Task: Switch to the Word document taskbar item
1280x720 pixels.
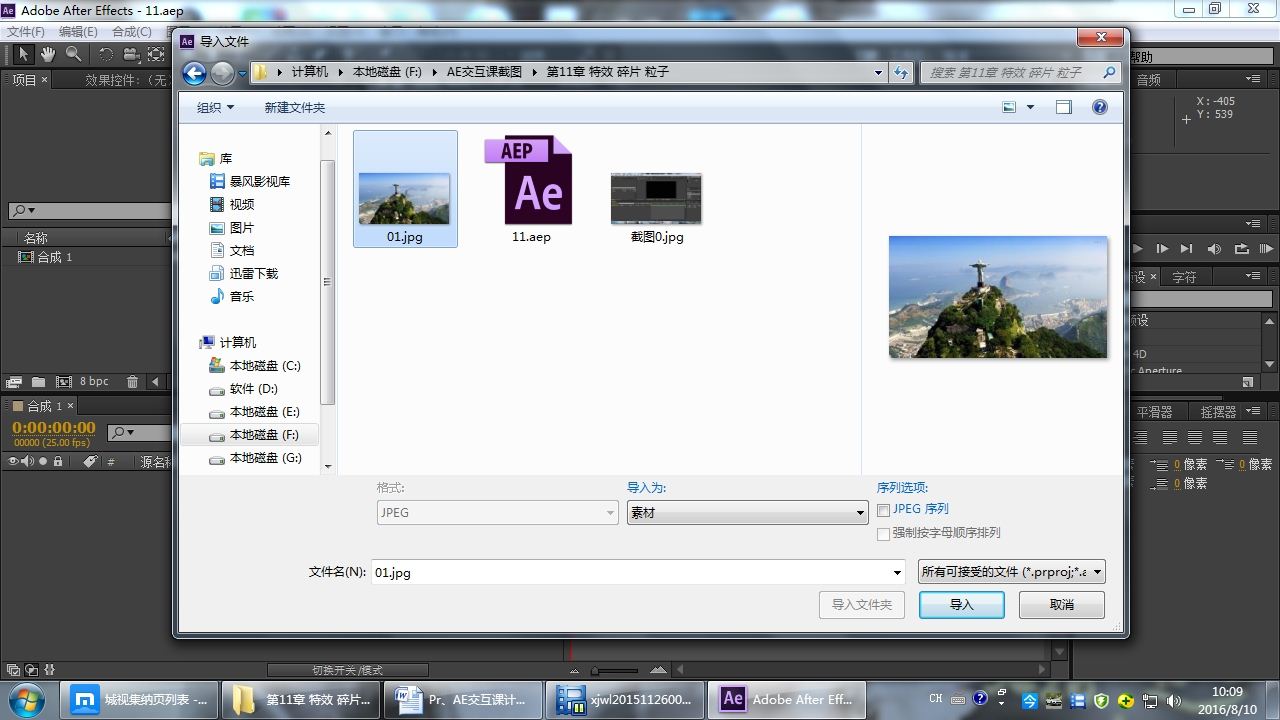Action: pyautogui.click(x=463, y=700)
